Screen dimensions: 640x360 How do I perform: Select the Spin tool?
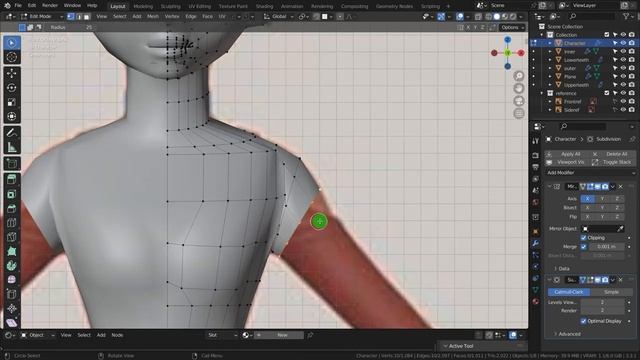[11, 266]
